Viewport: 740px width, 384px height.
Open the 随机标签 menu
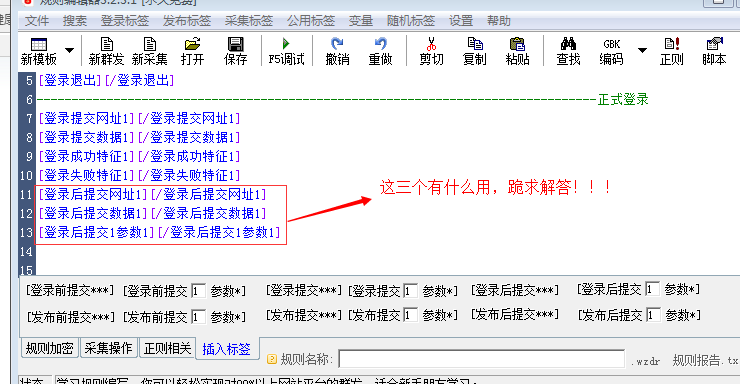click(x=411, y=21)
